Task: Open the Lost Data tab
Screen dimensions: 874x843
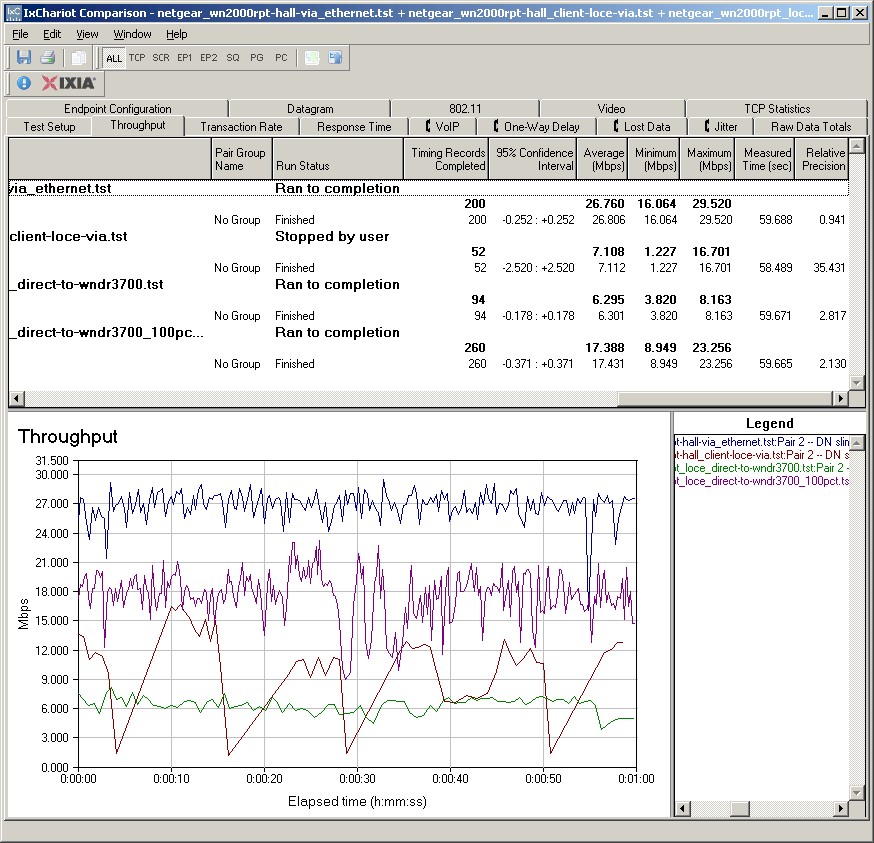Action: pos(642,127)
